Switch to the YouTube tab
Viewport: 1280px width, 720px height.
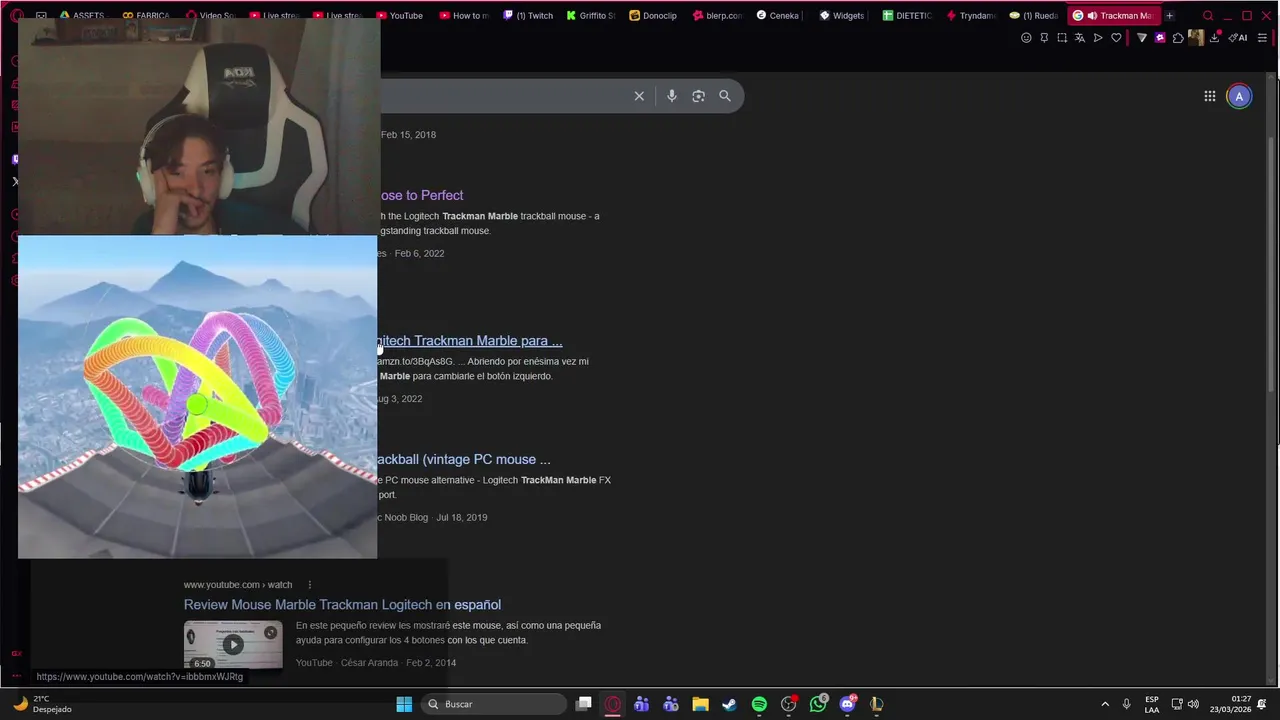[399, 16]
